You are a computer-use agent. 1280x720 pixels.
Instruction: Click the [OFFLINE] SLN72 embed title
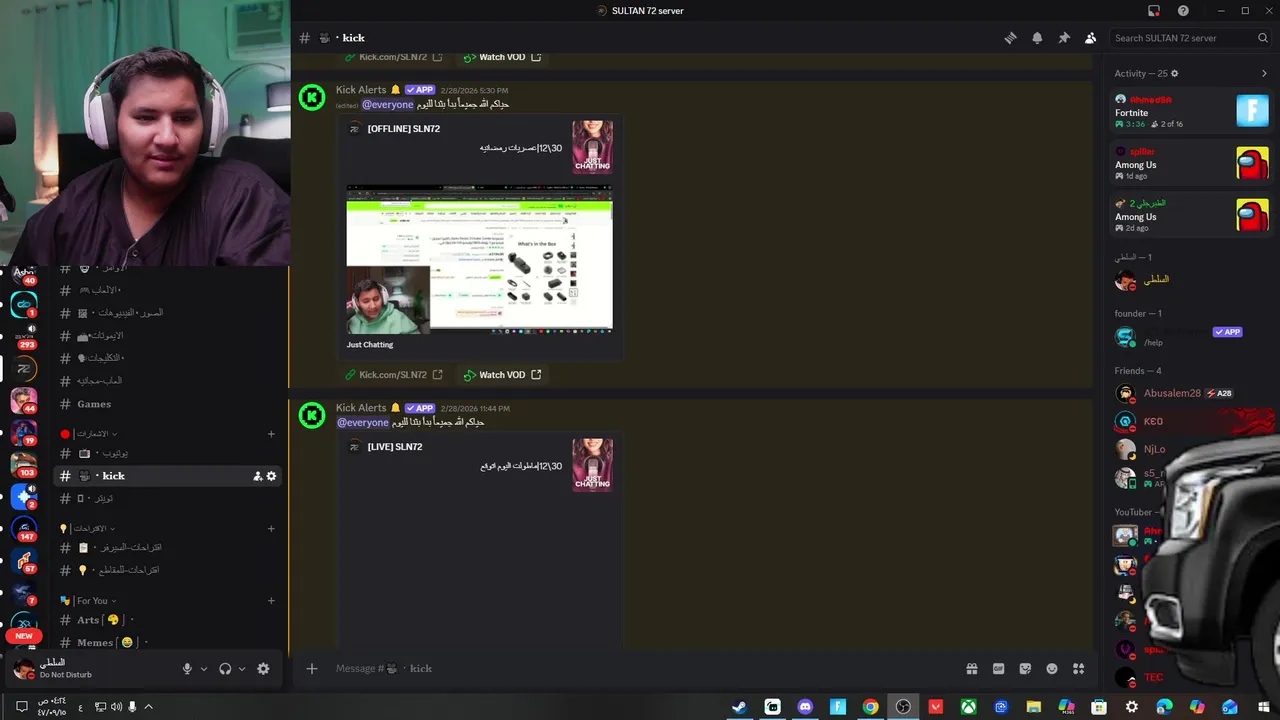(403, 129)
